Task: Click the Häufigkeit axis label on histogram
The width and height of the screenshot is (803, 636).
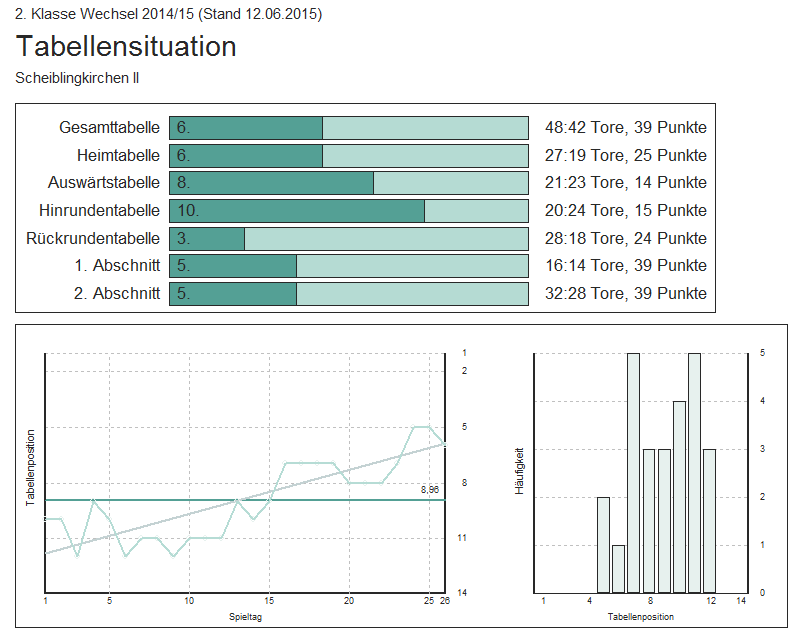Action: 519,472
